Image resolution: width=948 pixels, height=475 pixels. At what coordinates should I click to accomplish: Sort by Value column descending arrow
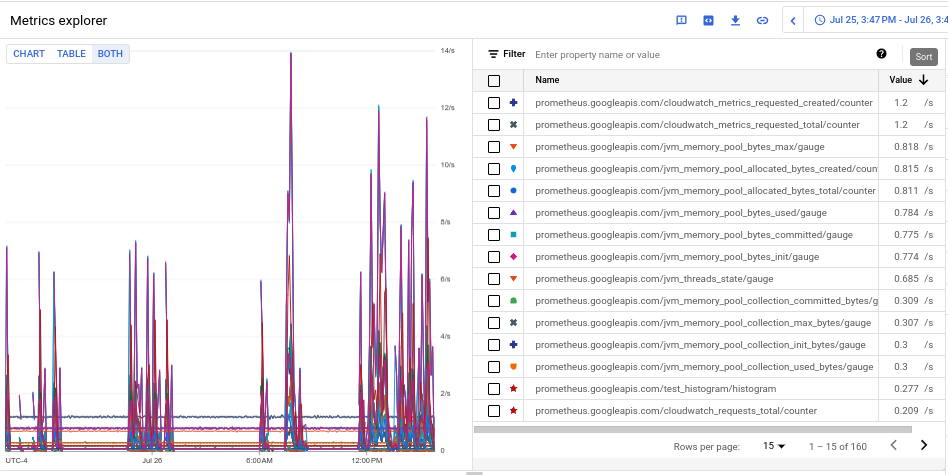pyautogui.click(x=923, y=80)
